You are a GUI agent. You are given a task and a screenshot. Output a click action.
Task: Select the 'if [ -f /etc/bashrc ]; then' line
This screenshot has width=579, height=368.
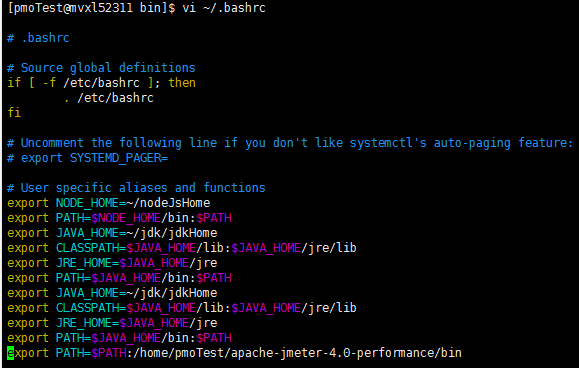[101, 83]
